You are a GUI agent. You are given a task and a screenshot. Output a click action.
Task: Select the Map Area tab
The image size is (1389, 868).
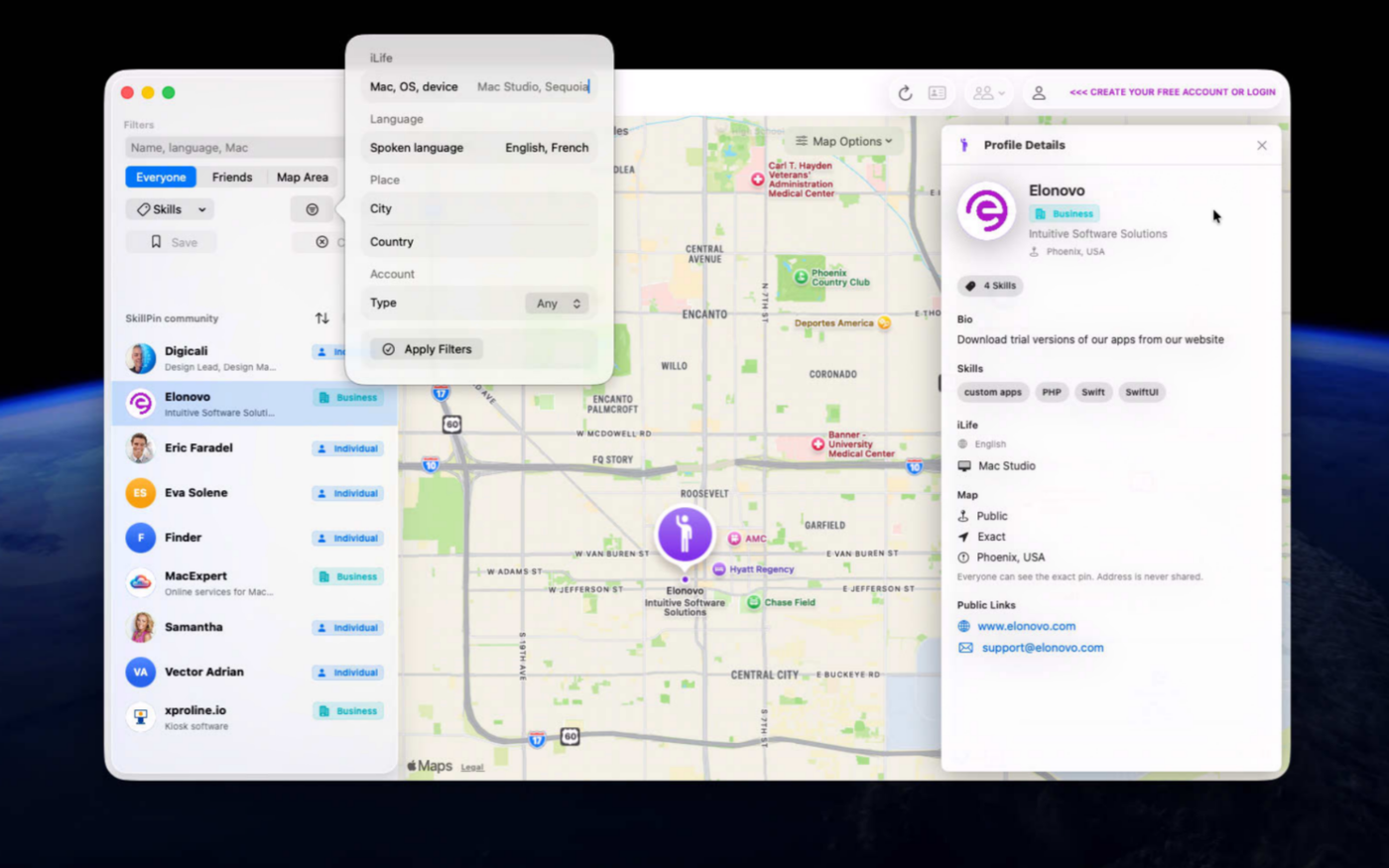click(x=303, y=177)
